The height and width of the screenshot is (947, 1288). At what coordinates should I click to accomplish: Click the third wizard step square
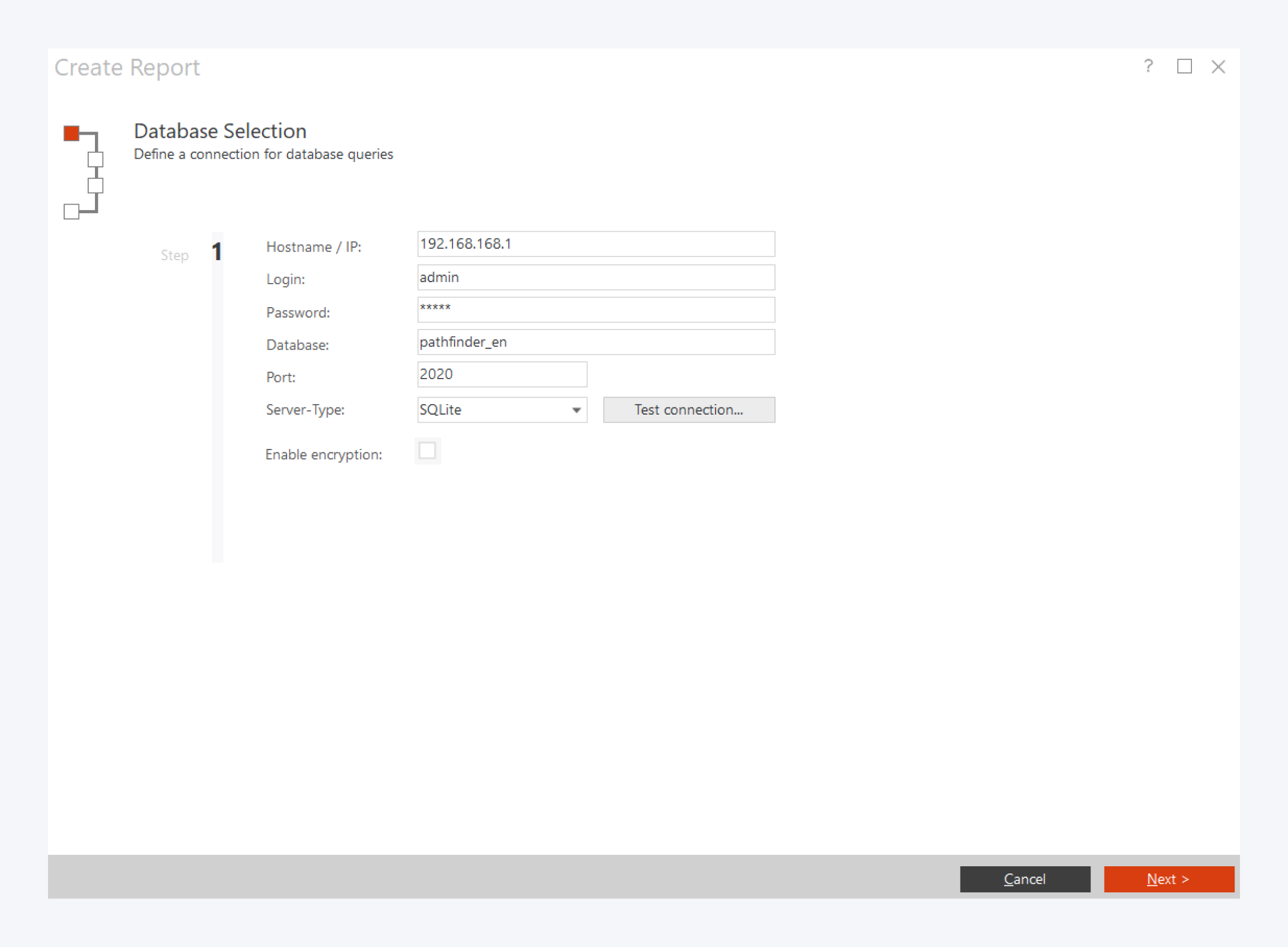[x=96, y=185]
